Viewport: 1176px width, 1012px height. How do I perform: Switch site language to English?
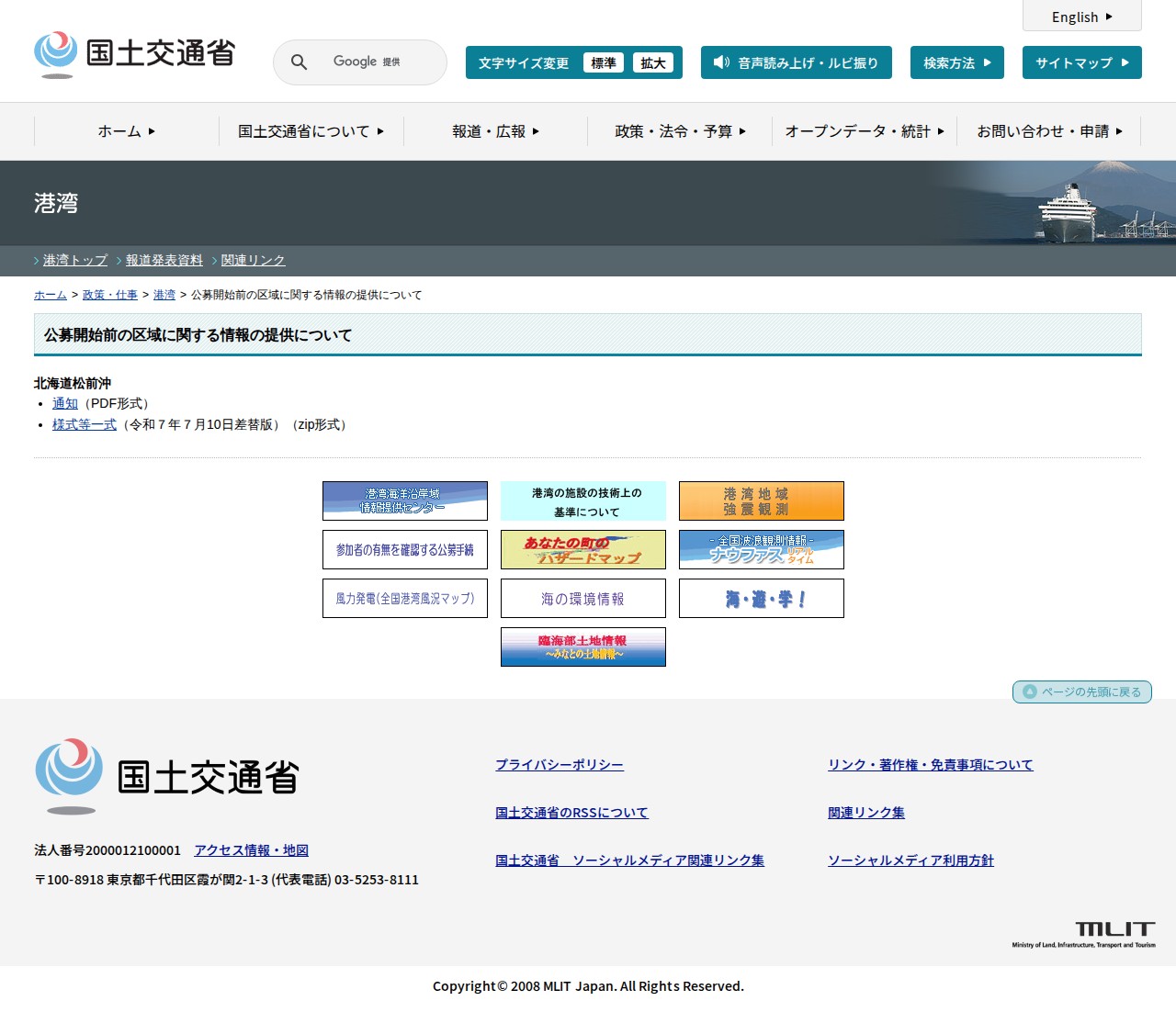1081,17
